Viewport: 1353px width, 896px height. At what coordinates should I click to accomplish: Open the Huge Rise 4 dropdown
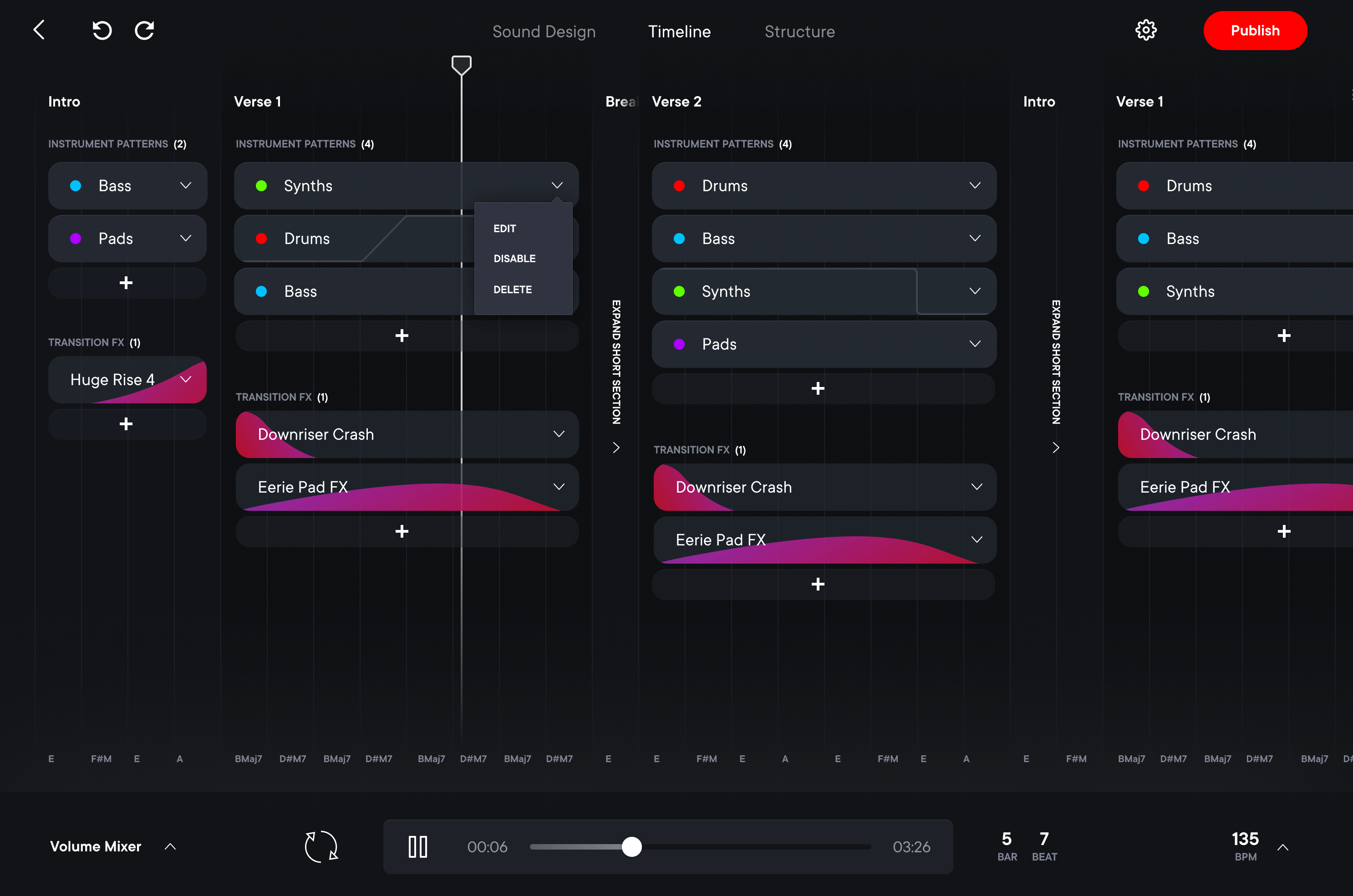186,379
